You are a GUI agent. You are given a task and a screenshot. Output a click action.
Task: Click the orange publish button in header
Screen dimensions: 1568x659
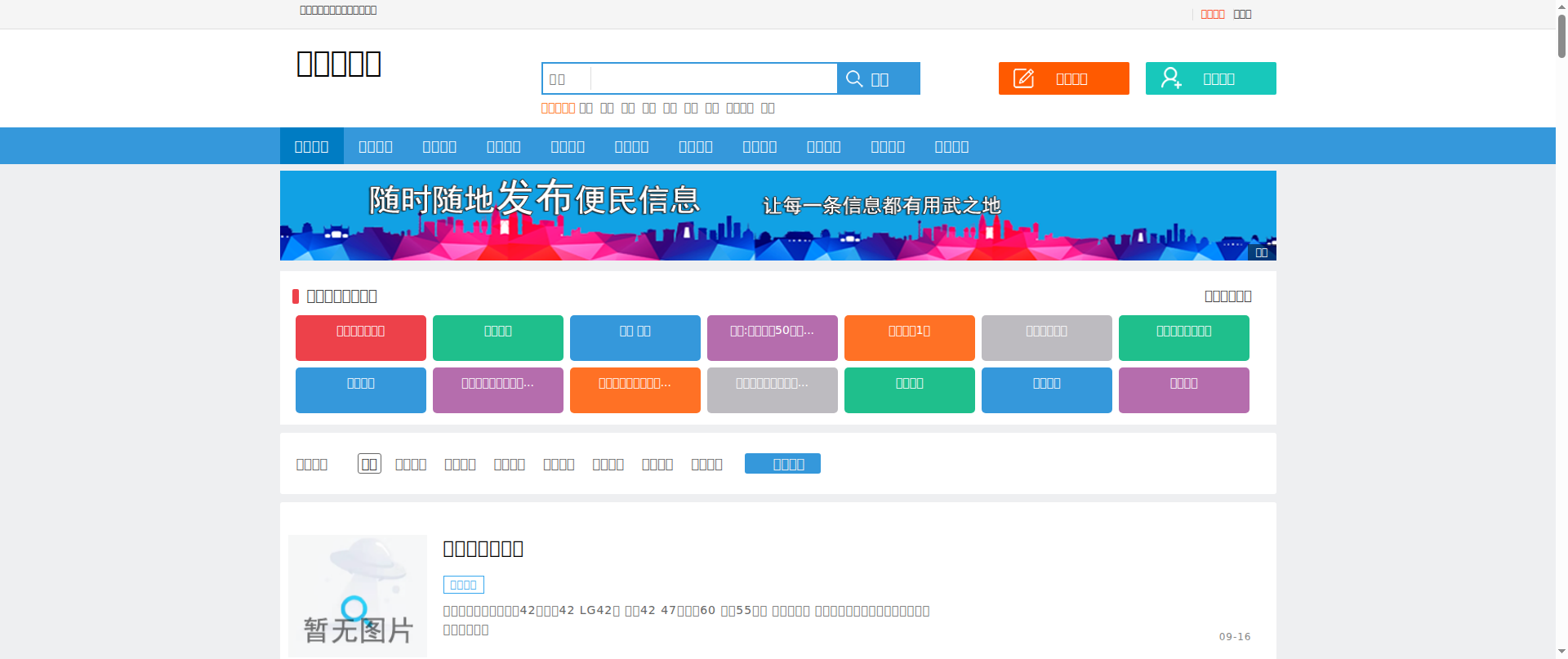[x=1064, y=78]
